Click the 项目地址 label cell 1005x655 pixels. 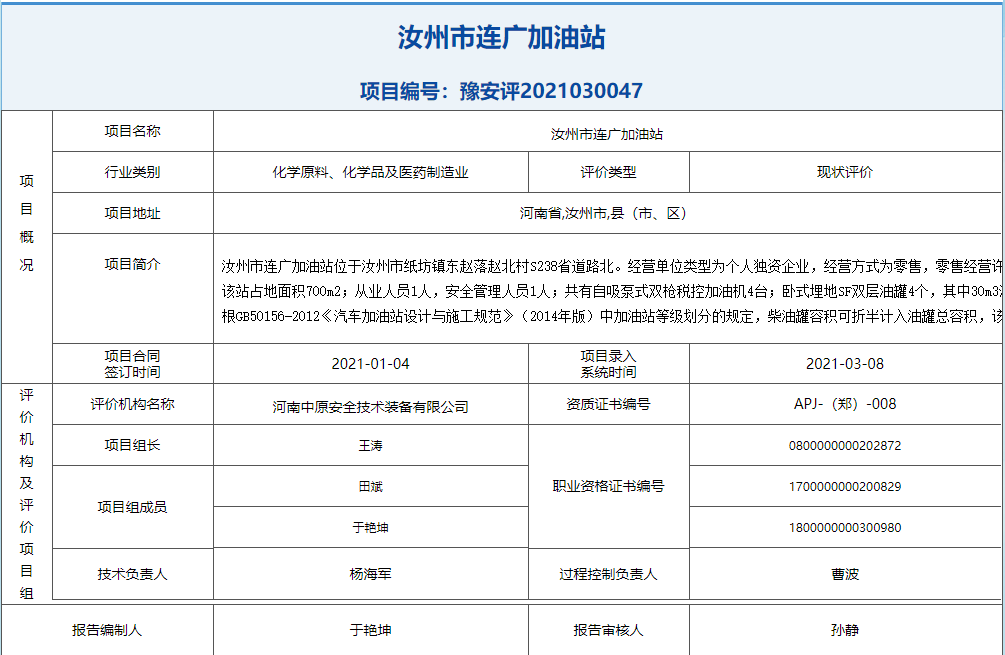pyautogui.click(x=133, y=213)
